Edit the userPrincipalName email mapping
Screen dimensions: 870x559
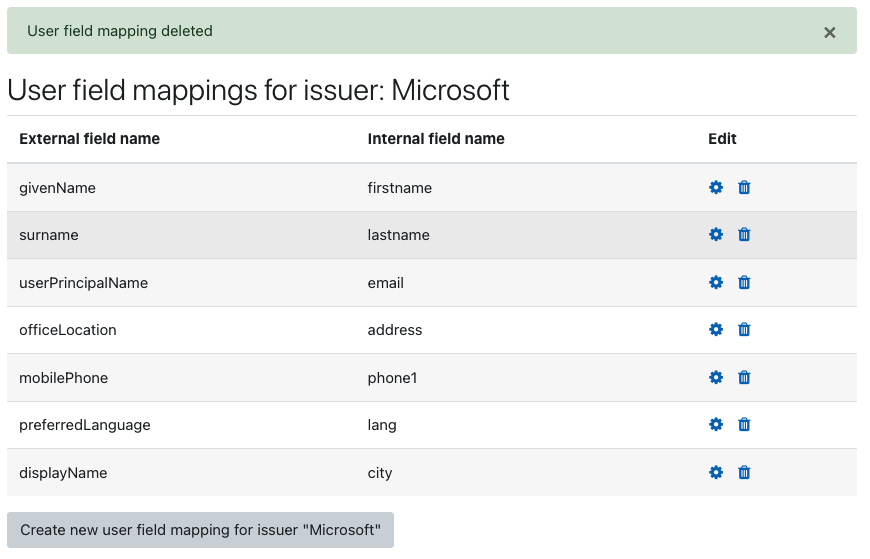pyautogui.click(x=716, y=283)
